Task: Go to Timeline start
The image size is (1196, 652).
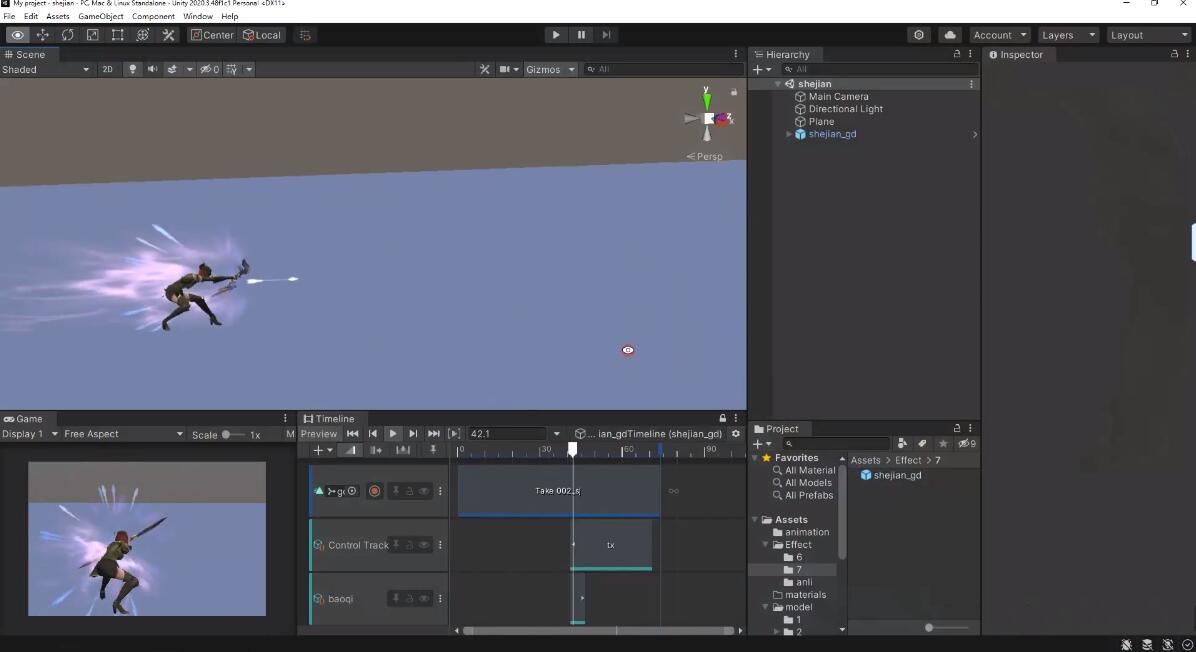Action: 352,434
